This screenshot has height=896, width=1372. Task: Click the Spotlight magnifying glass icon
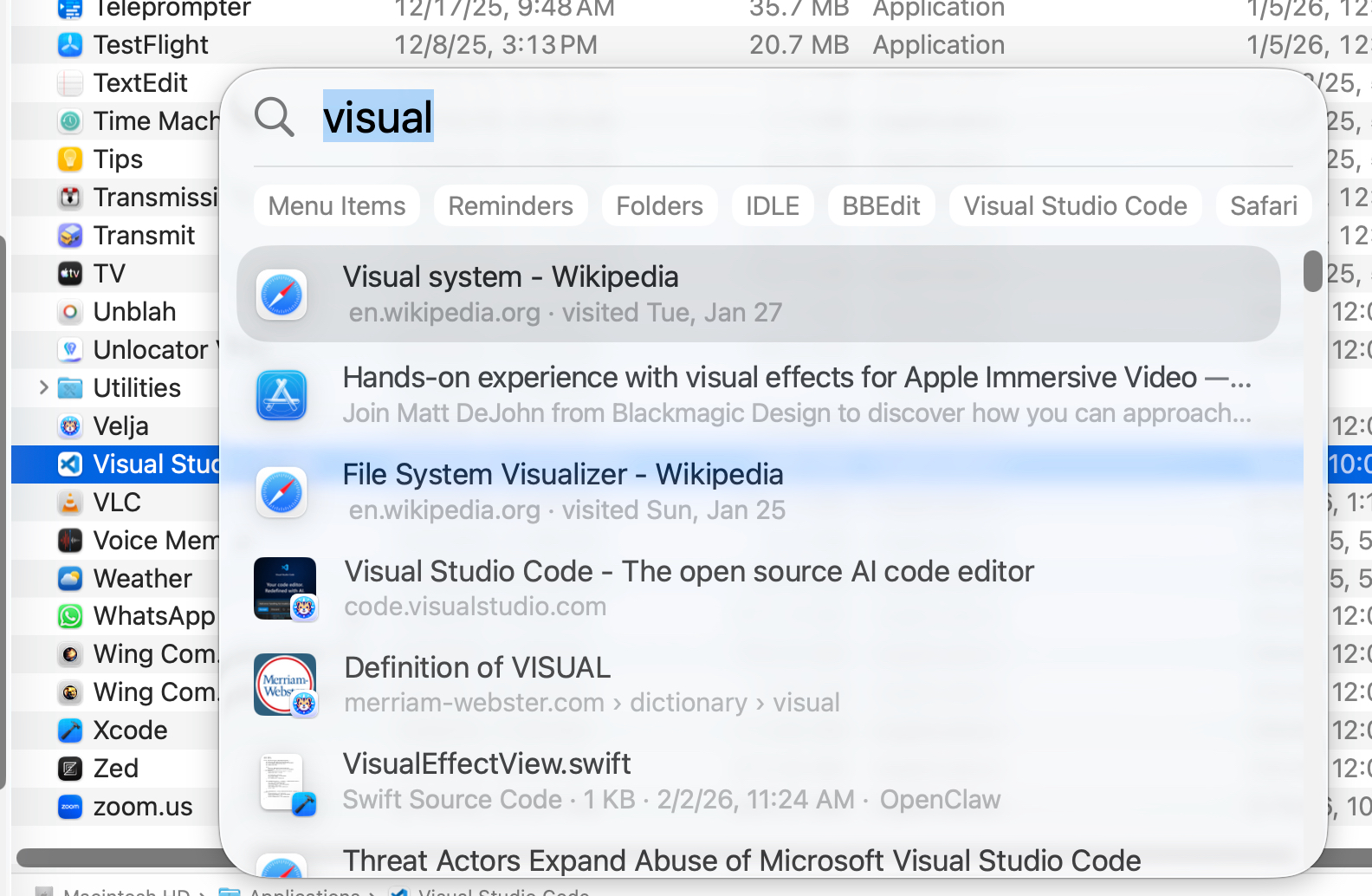274,117
